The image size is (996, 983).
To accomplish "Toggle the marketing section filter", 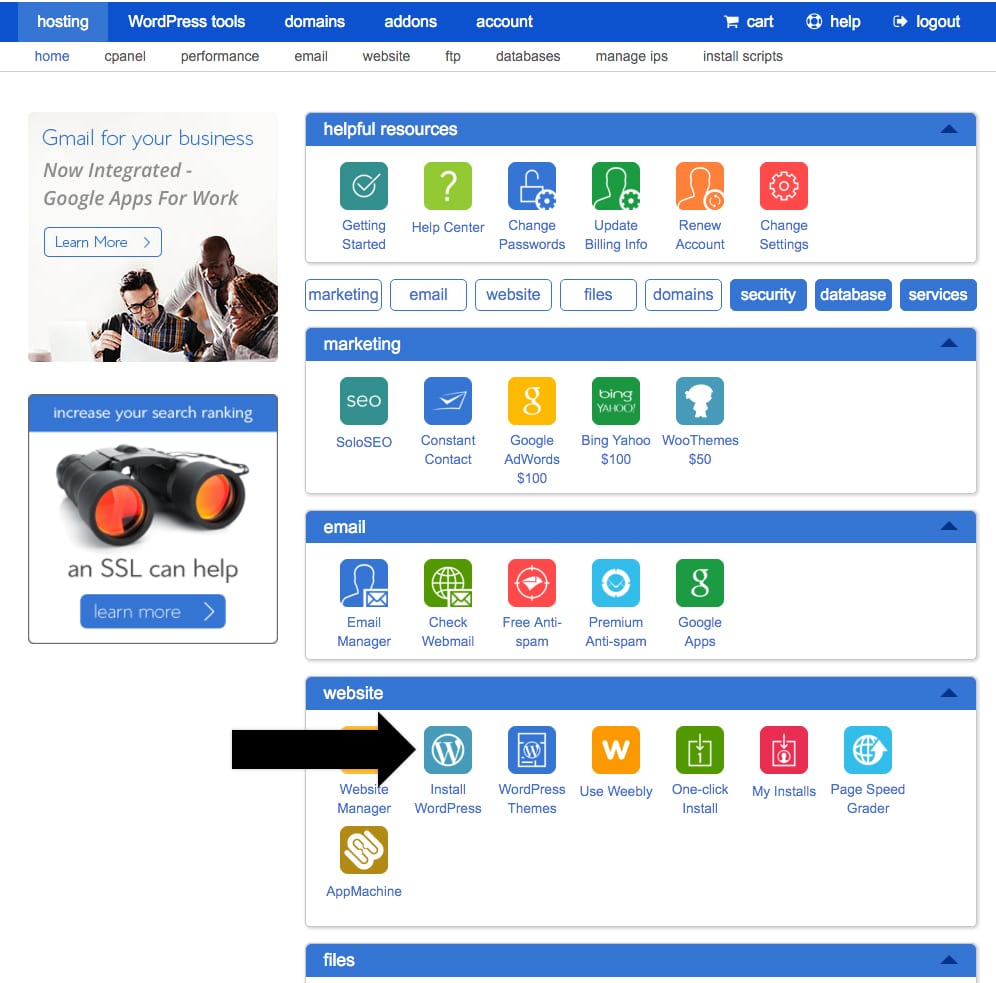I will [343, 295].
